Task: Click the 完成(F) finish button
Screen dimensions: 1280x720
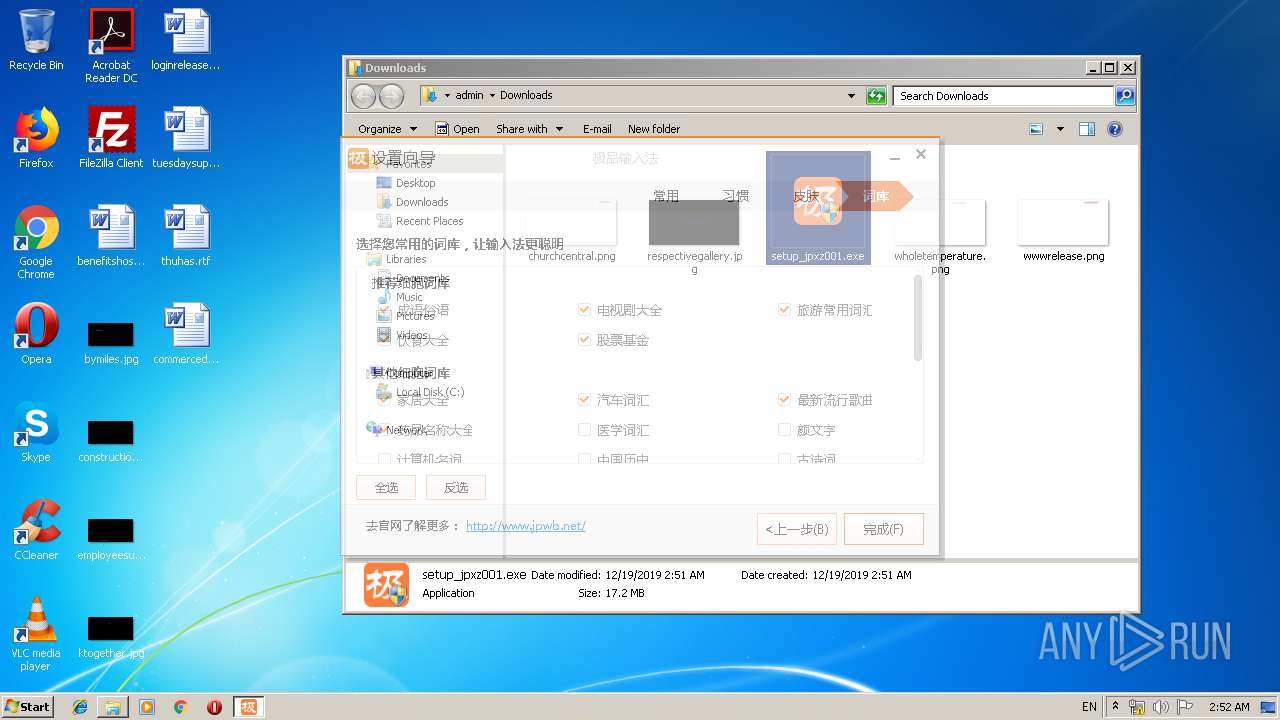Action: coord(883,529)
